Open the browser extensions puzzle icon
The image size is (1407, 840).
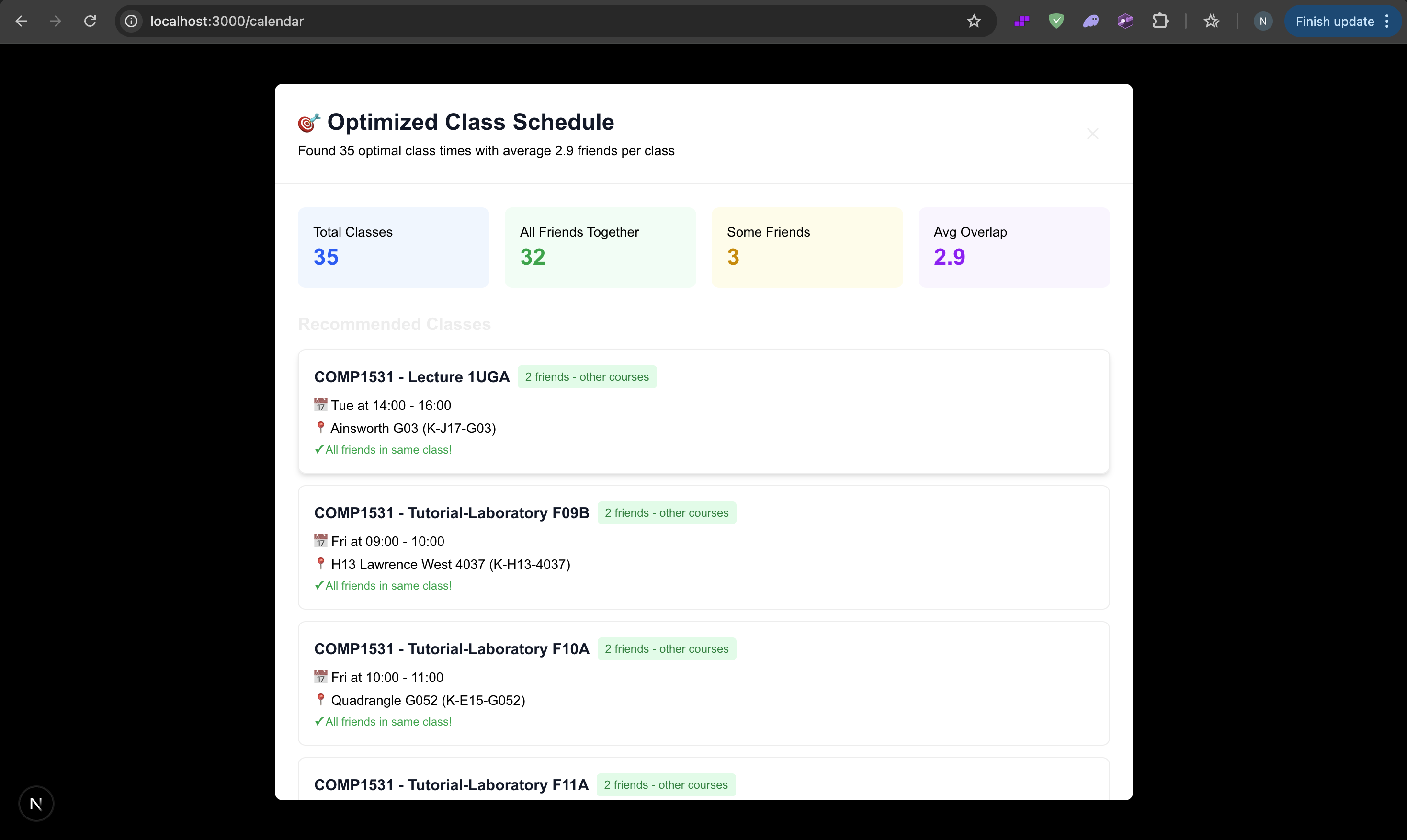click(x=1160, y=22)
